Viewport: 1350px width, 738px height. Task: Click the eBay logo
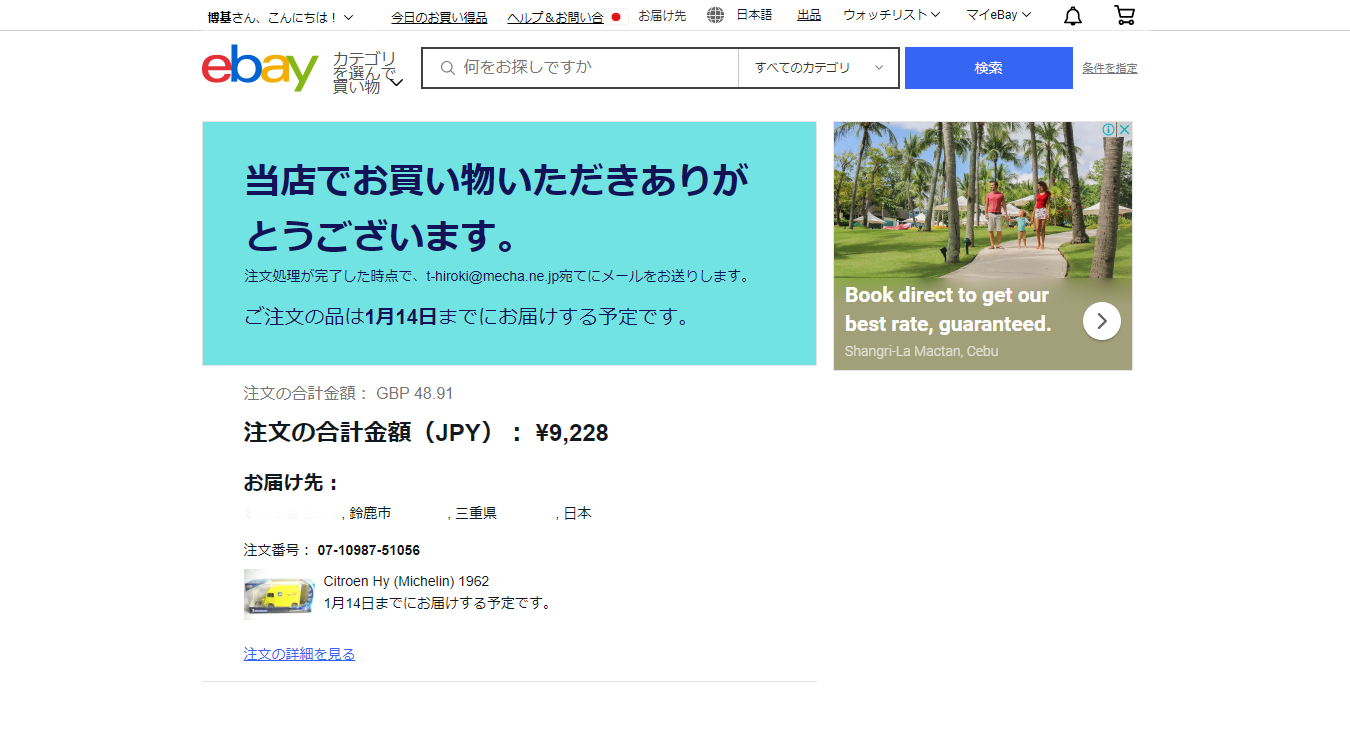click(260, 68)
